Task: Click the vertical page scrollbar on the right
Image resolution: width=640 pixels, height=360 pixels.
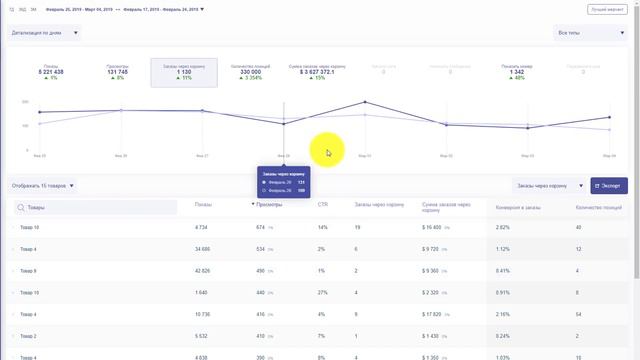Action: [x=636, y=143]
